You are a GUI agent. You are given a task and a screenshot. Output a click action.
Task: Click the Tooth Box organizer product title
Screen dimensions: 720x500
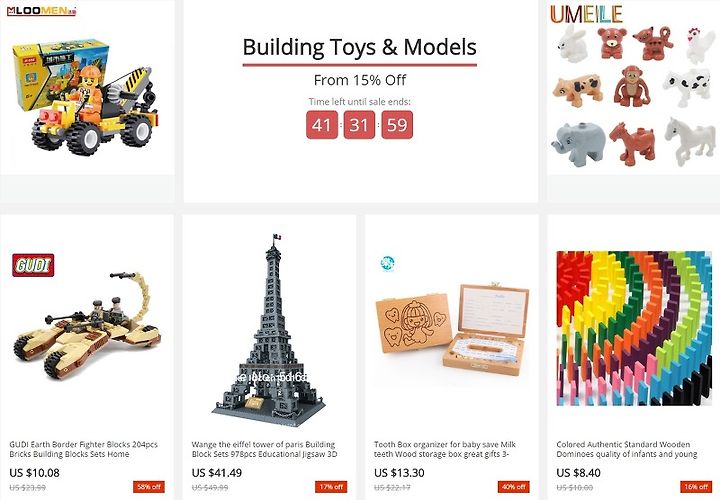[445, 449]
